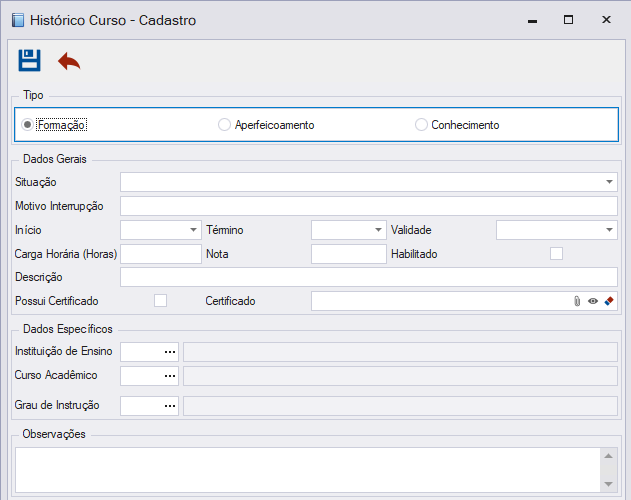Click Observações scrollbar down arrow

point(608,484)
